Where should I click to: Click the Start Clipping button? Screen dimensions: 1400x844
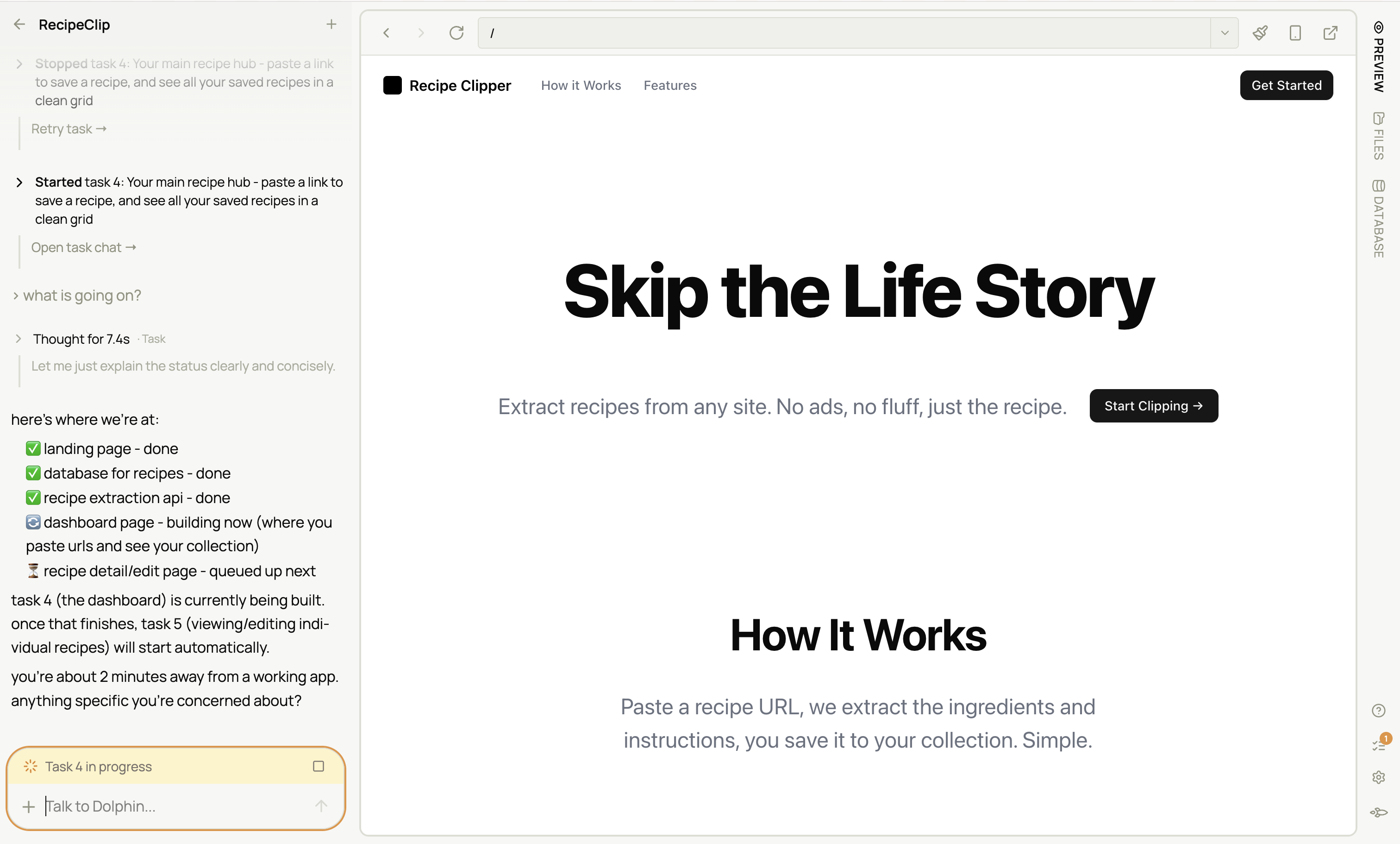[x=1153, y=406]
